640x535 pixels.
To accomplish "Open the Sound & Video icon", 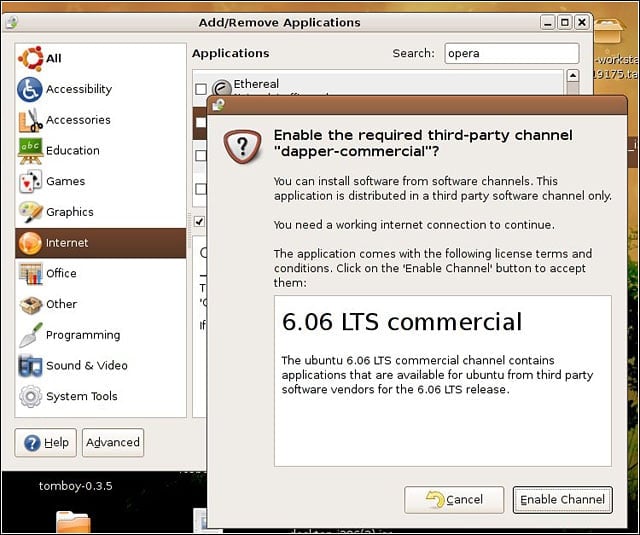I will [30, 366].
